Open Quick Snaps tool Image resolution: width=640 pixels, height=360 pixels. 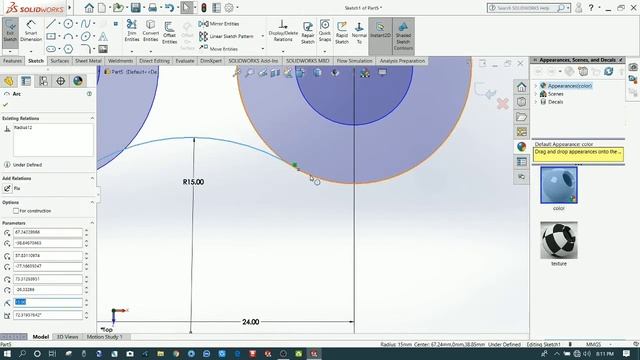(325, 31)
